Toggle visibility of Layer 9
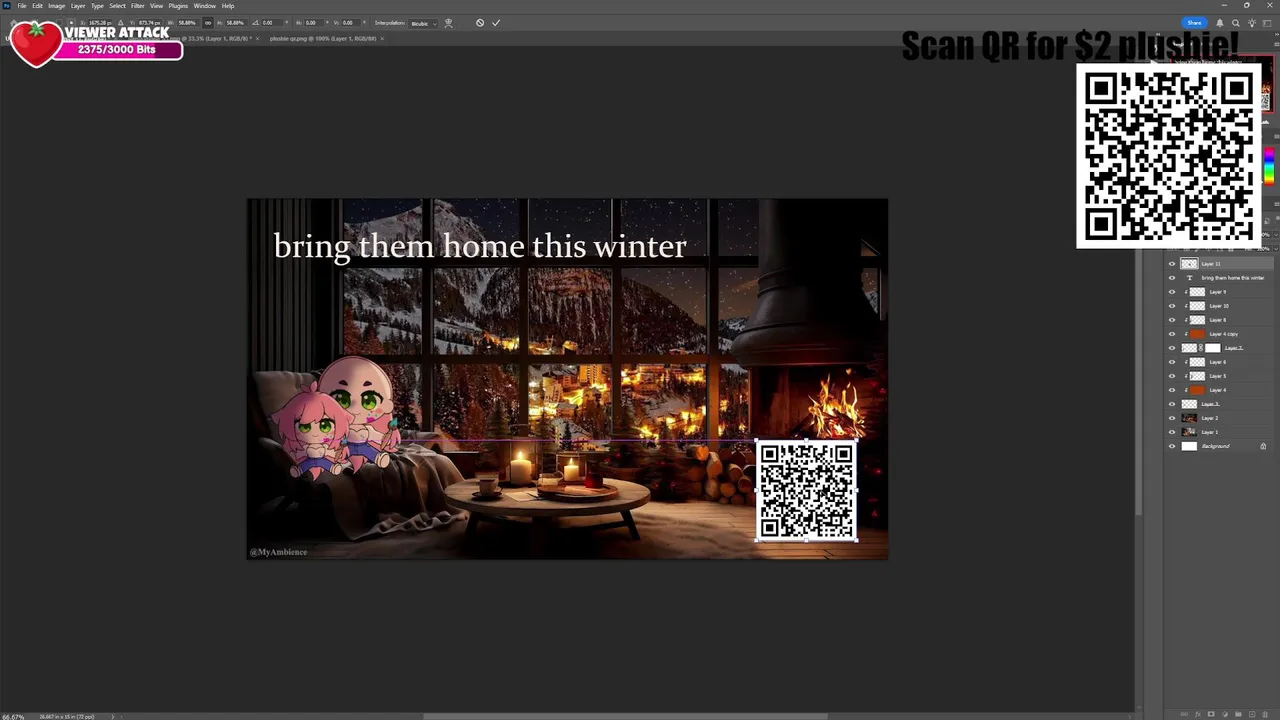This screenshot has height=720, width=1280. 1172,292
